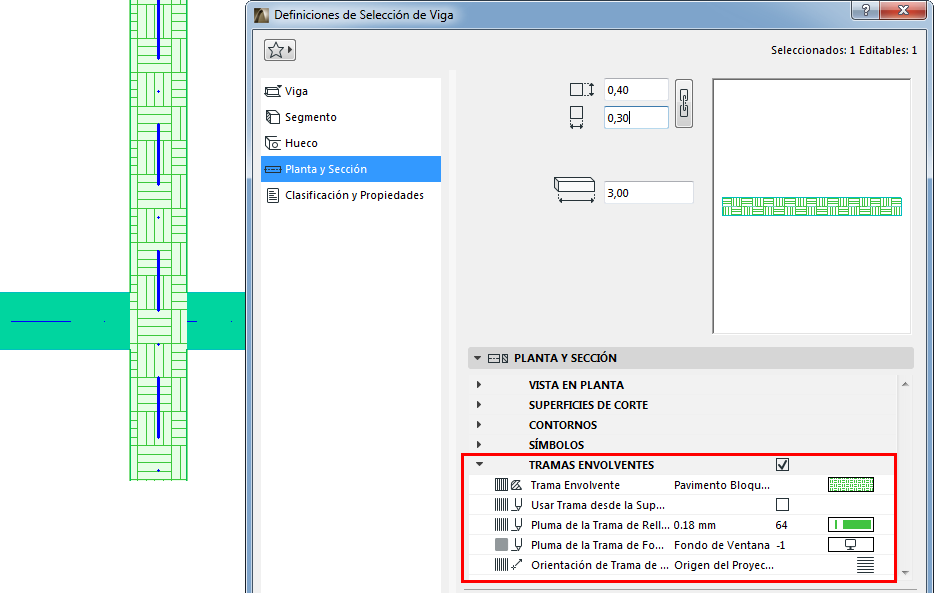The width and height of the screenshot is (934, 593).
Task: Click the PLANTA Y SECCIÓN panel header icon
Action: [x=498, y=358]
